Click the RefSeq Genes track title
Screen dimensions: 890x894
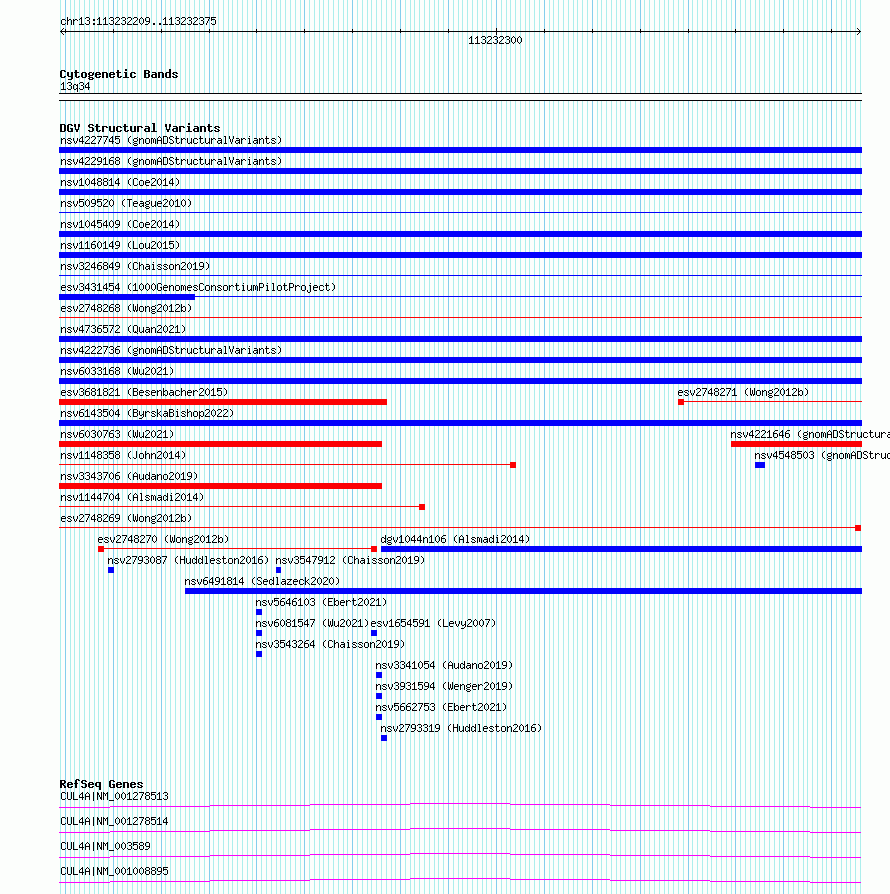tap(101, 784)
